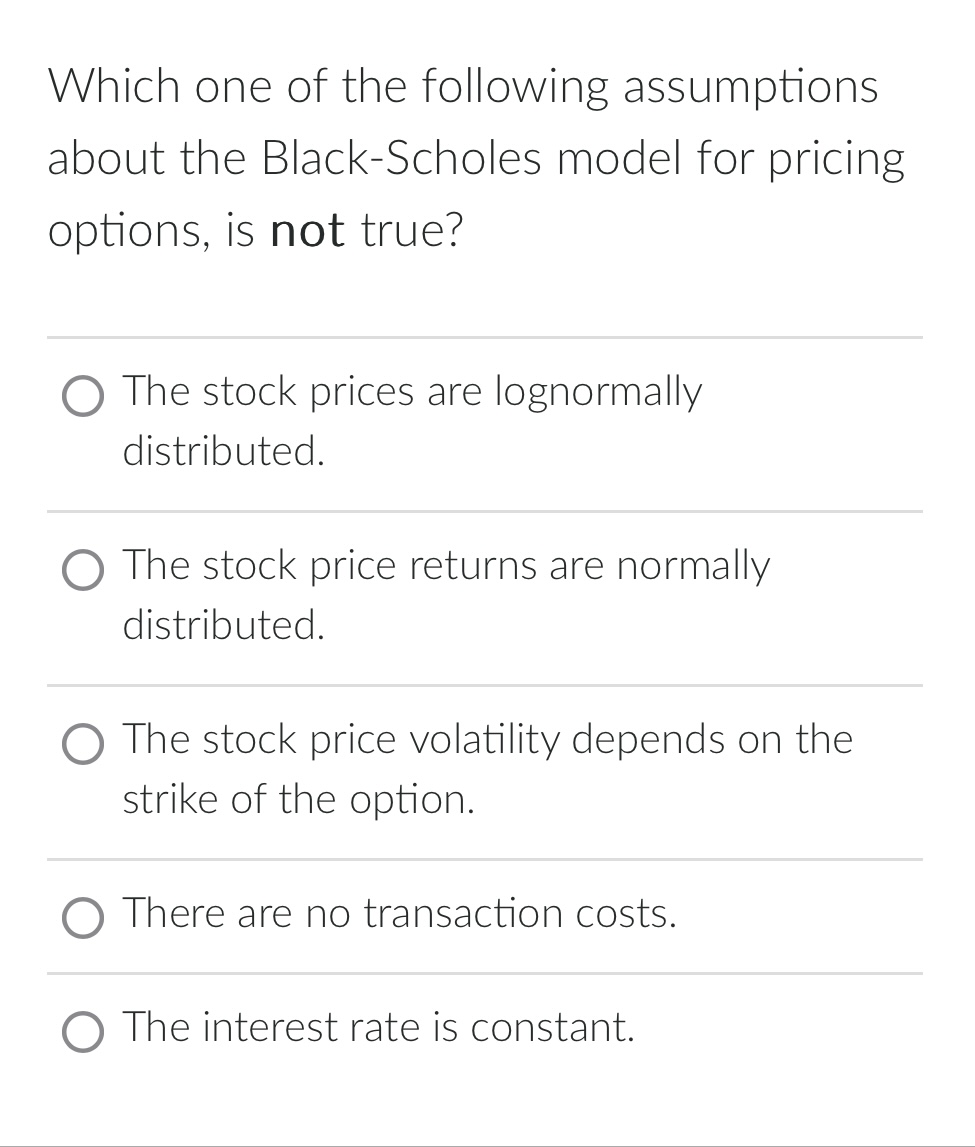Select the lognormally distributed prices radio button

[x=83, y=396]
